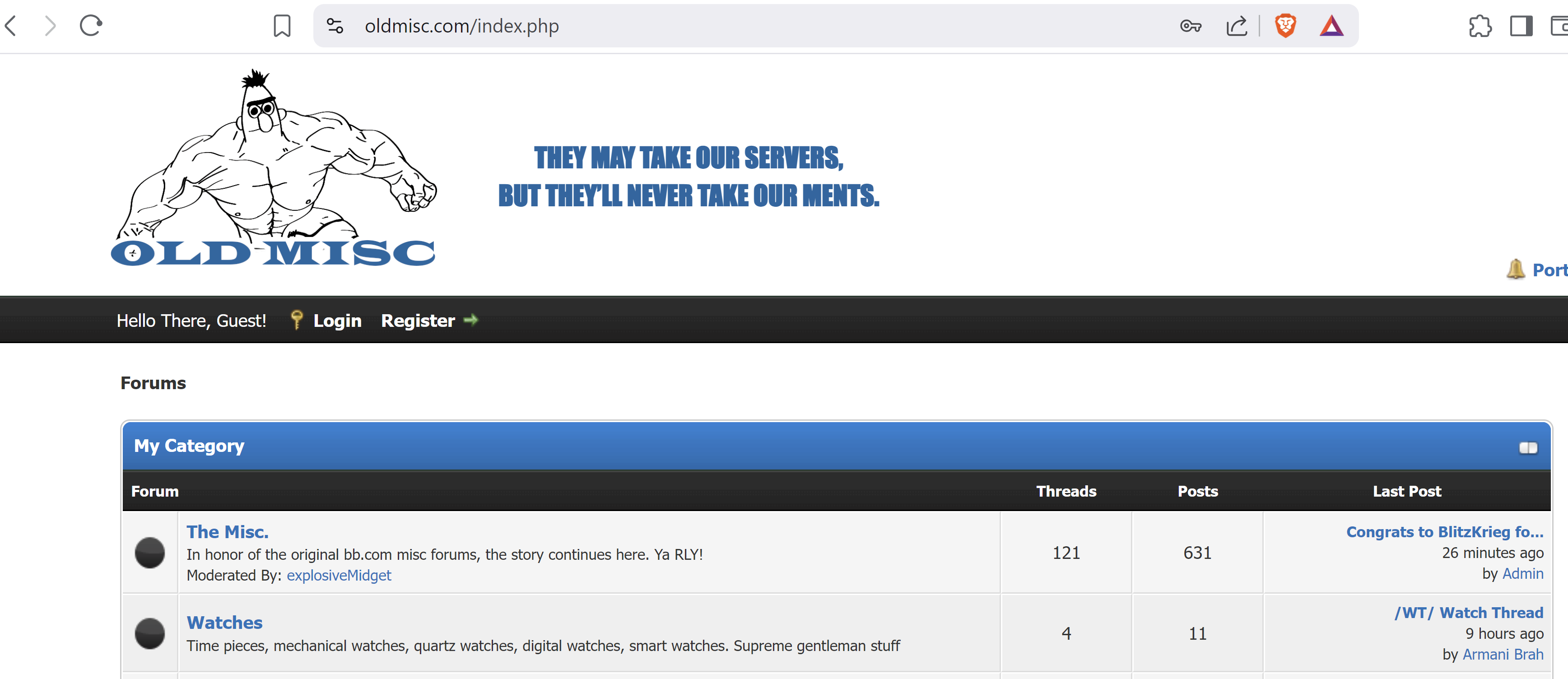Image resolution: width=1568 pixels, height=679 pixels.
Task: Open Brave Rewards triangle icon
Action: tap(1331, 26)
